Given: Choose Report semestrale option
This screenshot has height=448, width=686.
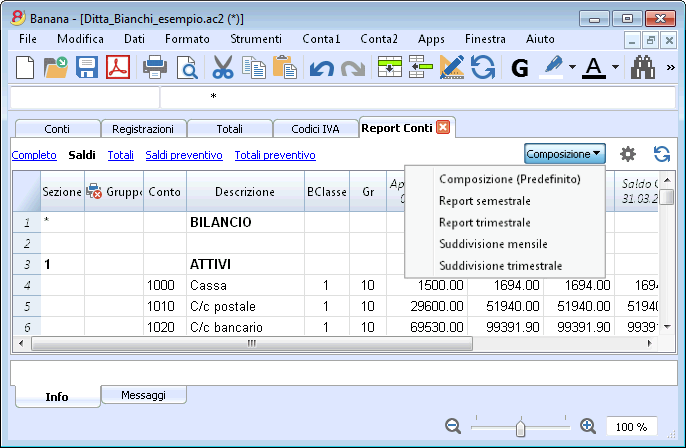Looking at the screenshot, I should tap(485, 201).
